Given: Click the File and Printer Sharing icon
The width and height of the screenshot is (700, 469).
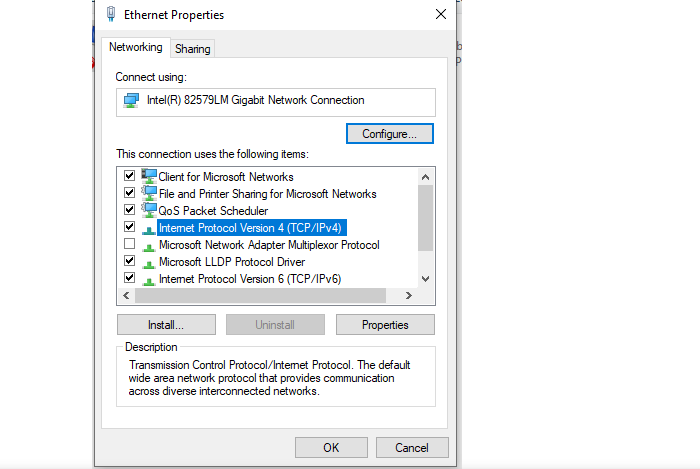Looking at the screenshot, I should pos(149,193).
